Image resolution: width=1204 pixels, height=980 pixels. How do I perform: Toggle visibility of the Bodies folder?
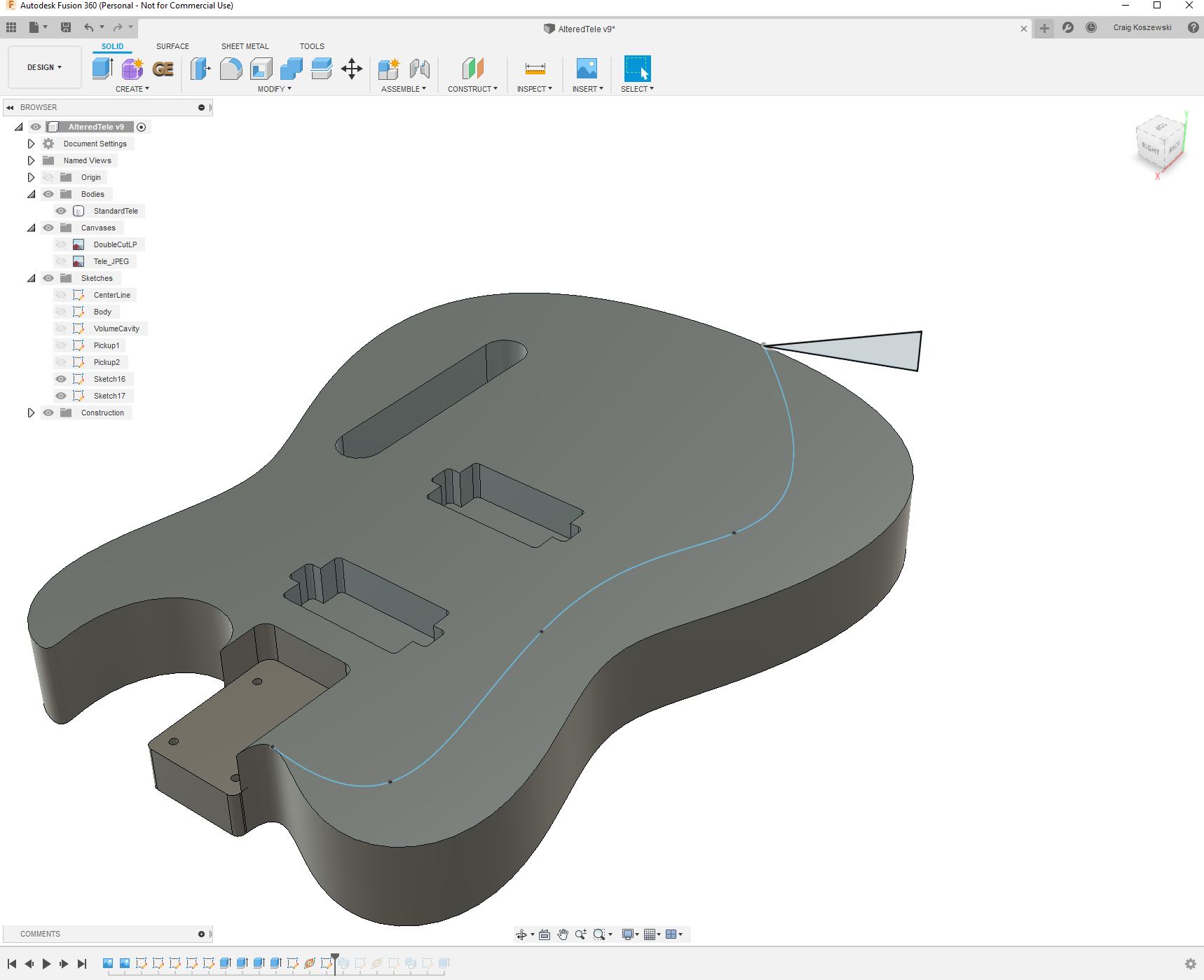click(48, 194)
